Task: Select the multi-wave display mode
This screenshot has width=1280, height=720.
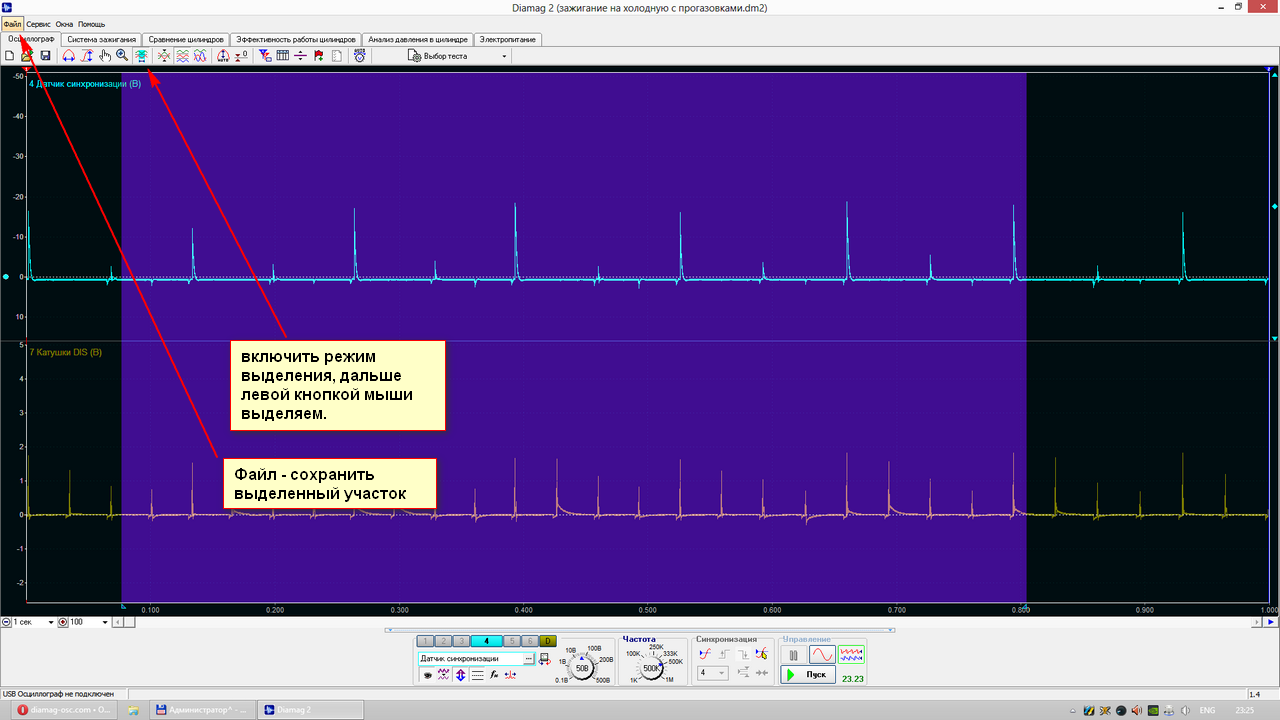Action: pos(852,655)
